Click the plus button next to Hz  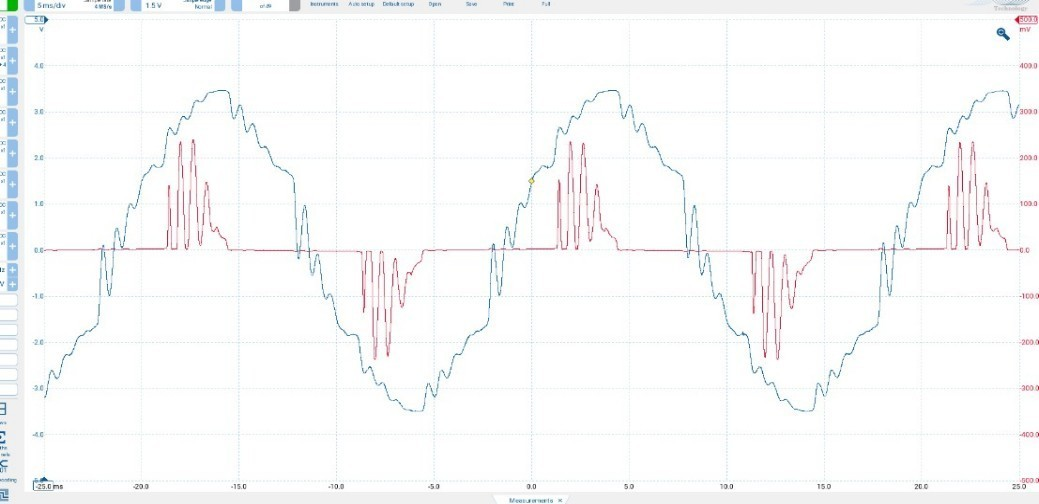coord(13,270)
